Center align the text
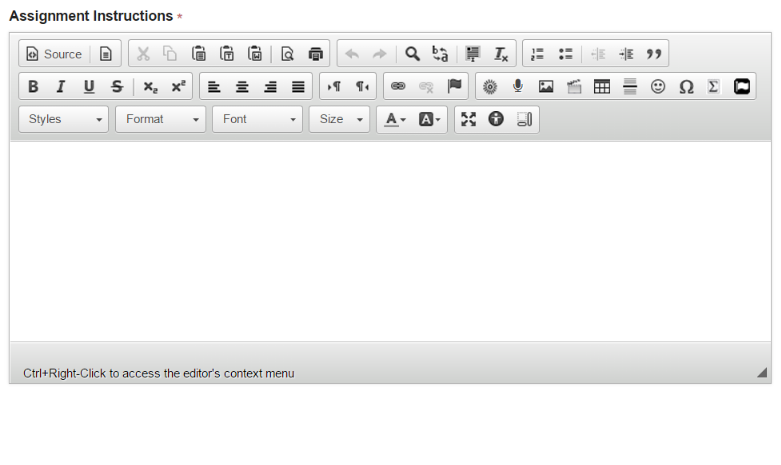Screen dimensions: 781x465 point(242,87)
